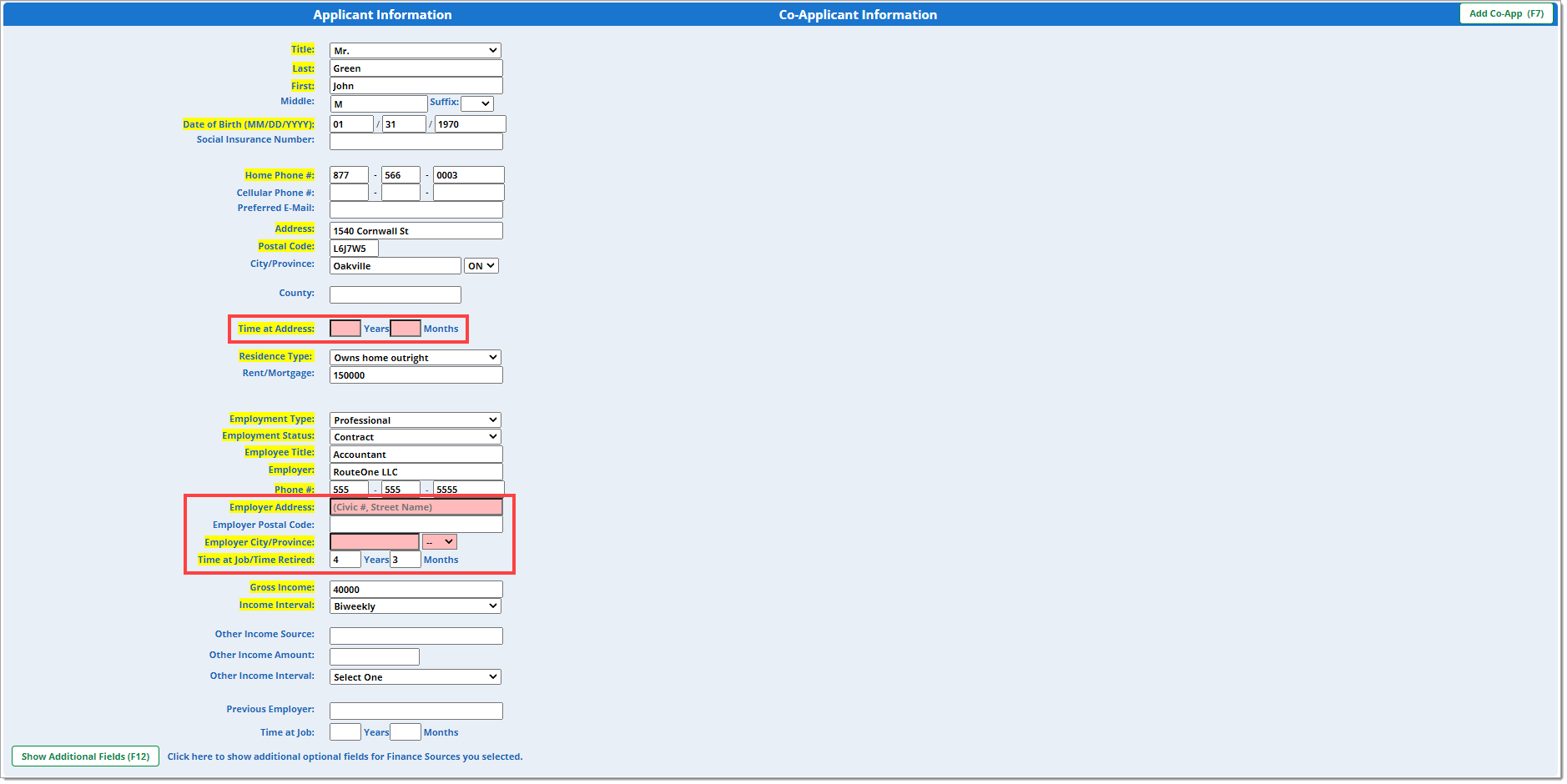Open the Suffix dropdown
The height and width of the screenshot is (784, 1567).
[476, 103]
